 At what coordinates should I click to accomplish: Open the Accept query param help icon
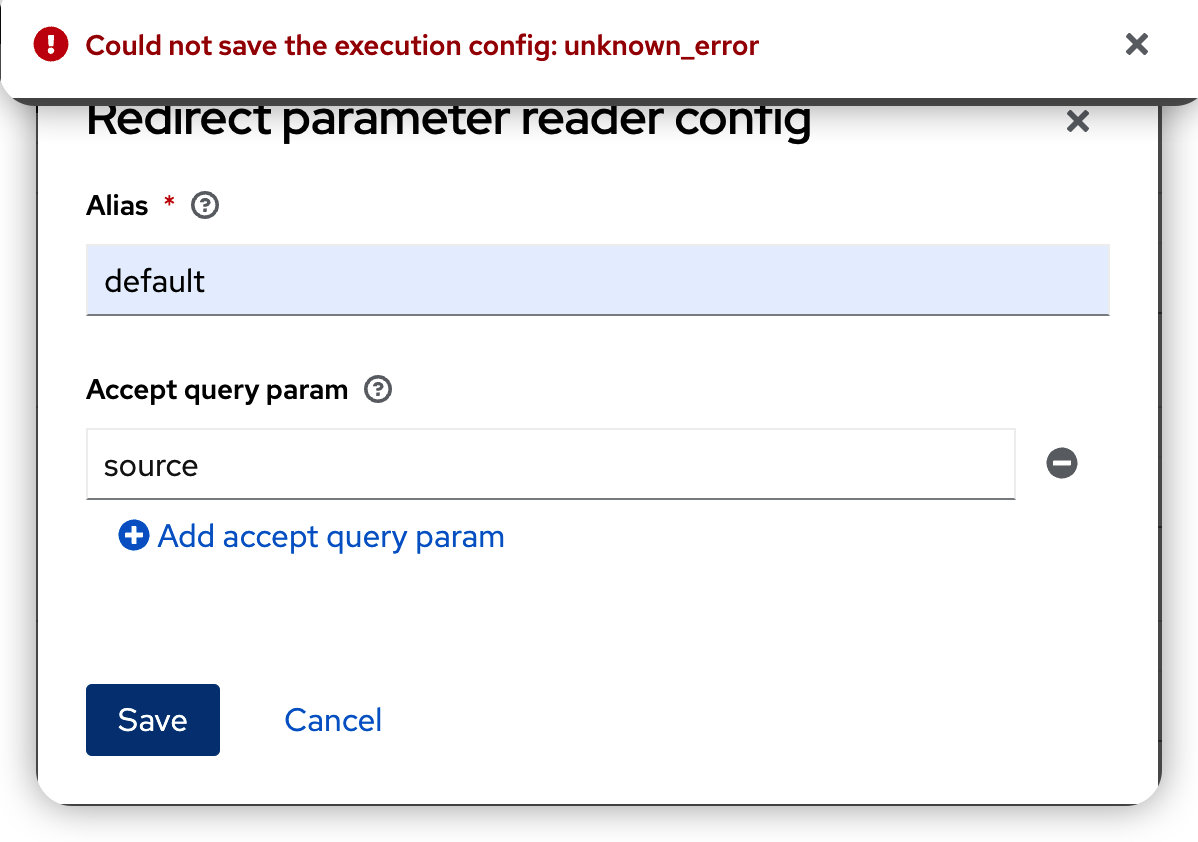coord(379,390)
